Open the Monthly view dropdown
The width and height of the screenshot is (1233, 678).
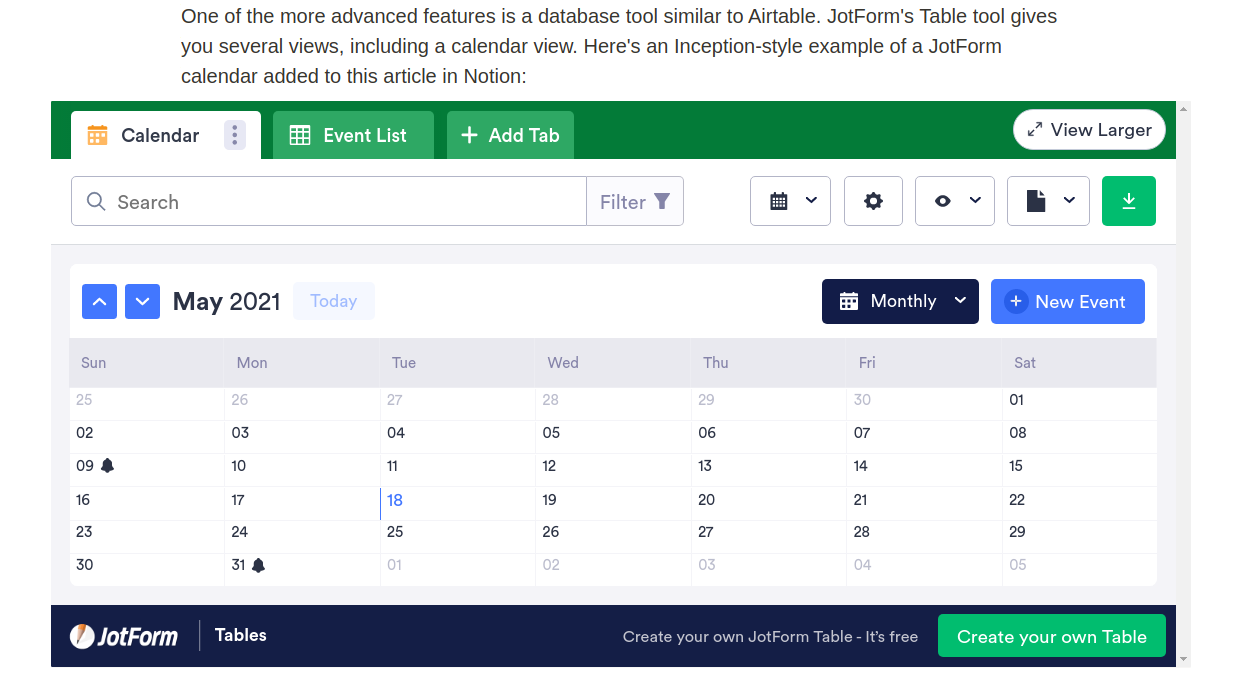(x=900, y=301)
